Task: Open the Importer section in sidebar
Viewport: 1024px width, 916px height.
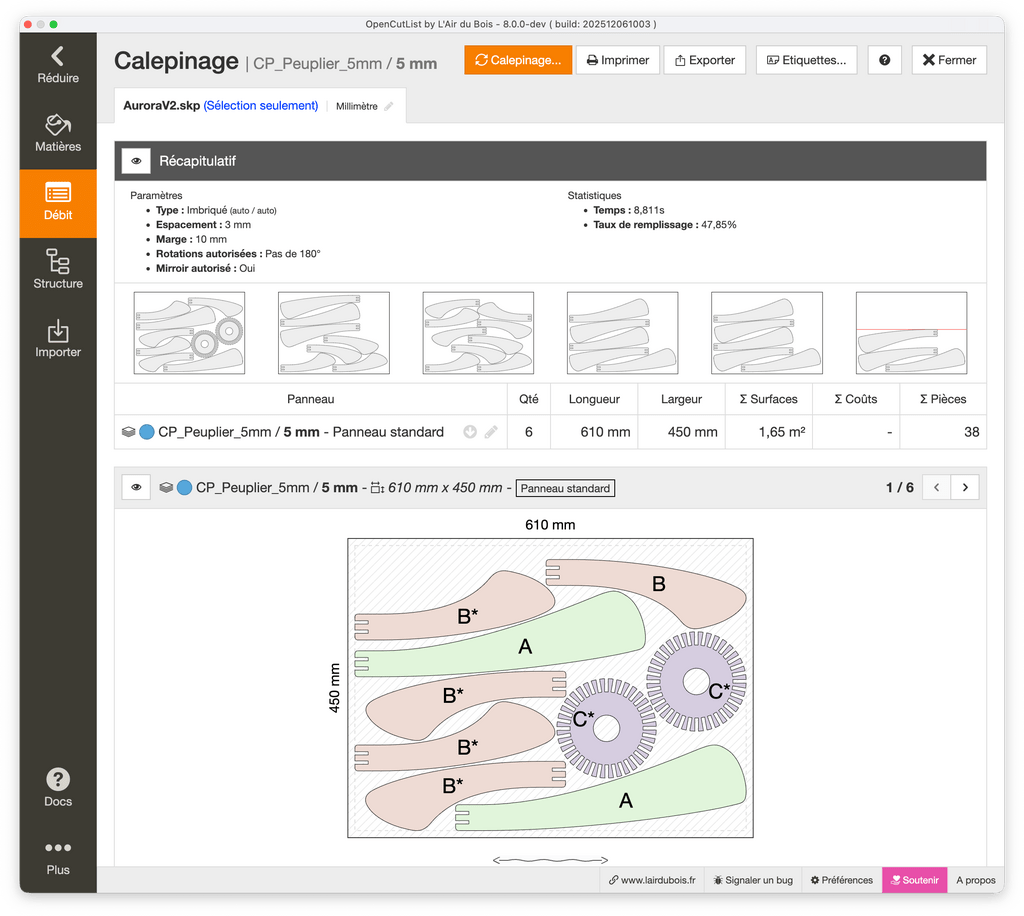Action: click(x=58, y=339)
